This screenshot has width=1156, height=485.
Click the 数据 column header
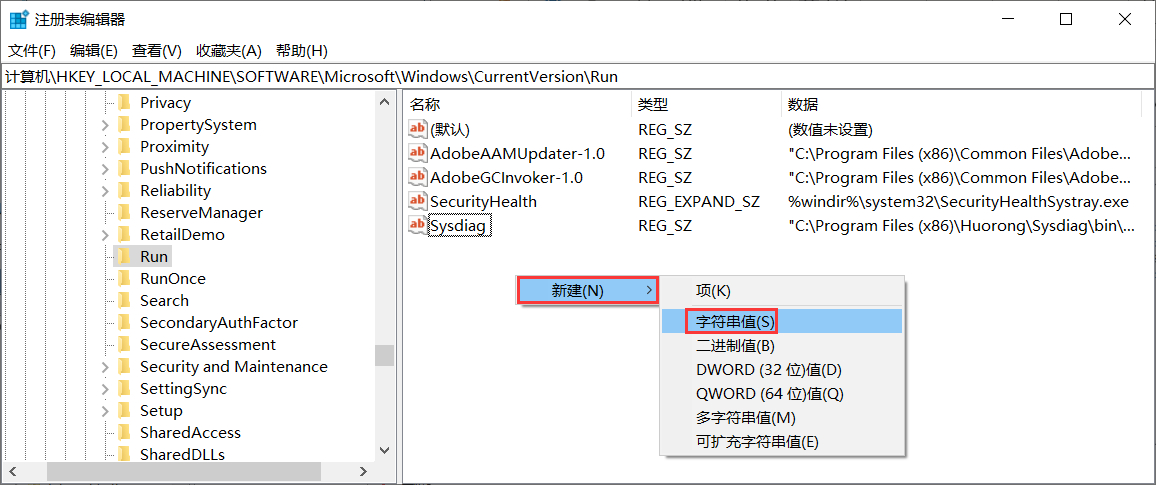coord(803,104)
